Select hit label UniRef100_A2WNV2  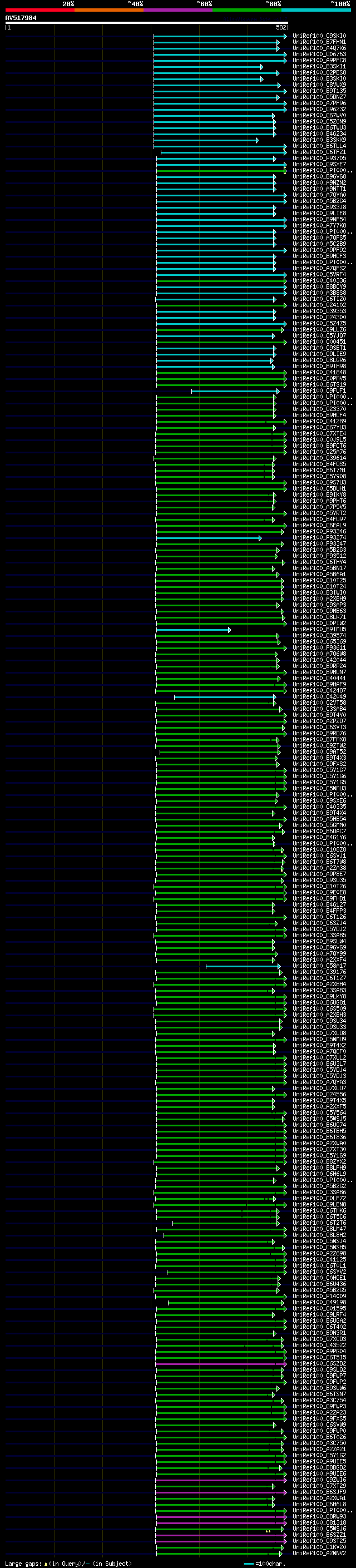319,1554
